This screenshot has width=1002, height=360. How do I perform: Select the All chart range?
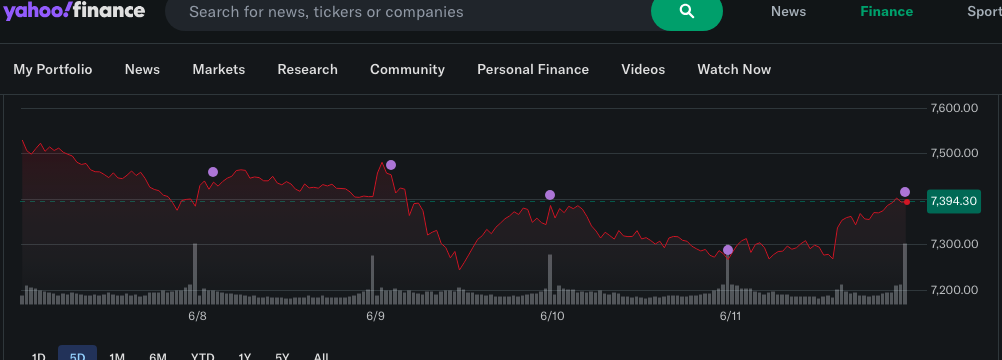[x=321, y=356]
